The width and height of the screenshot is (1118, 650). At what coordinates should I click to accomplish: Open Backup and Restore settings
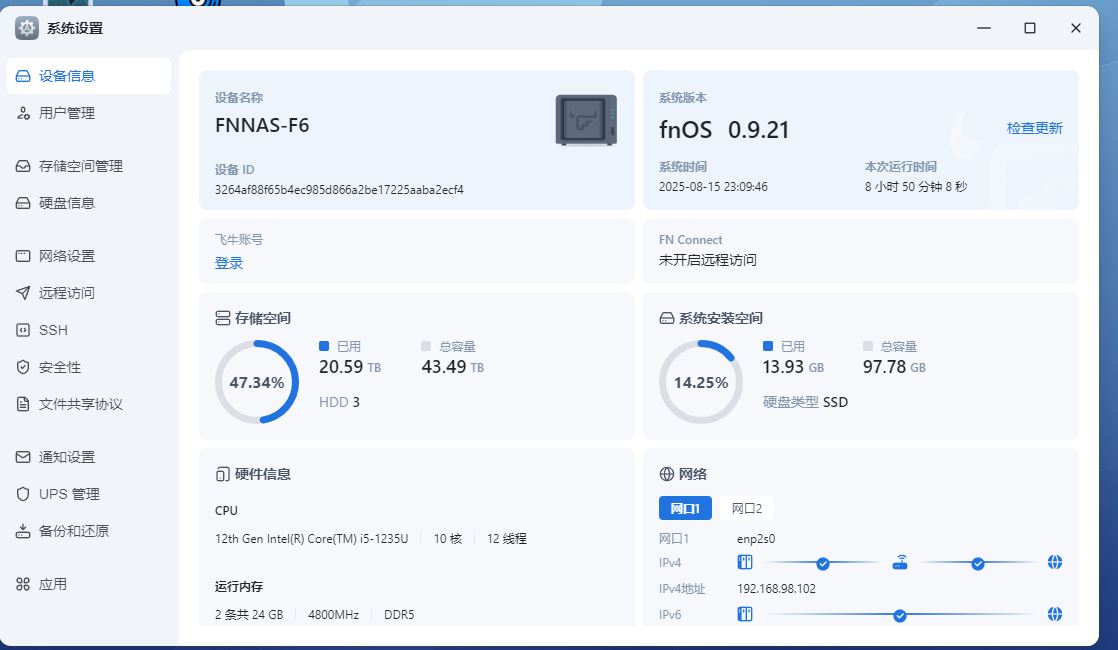click(x=73, y=531)
